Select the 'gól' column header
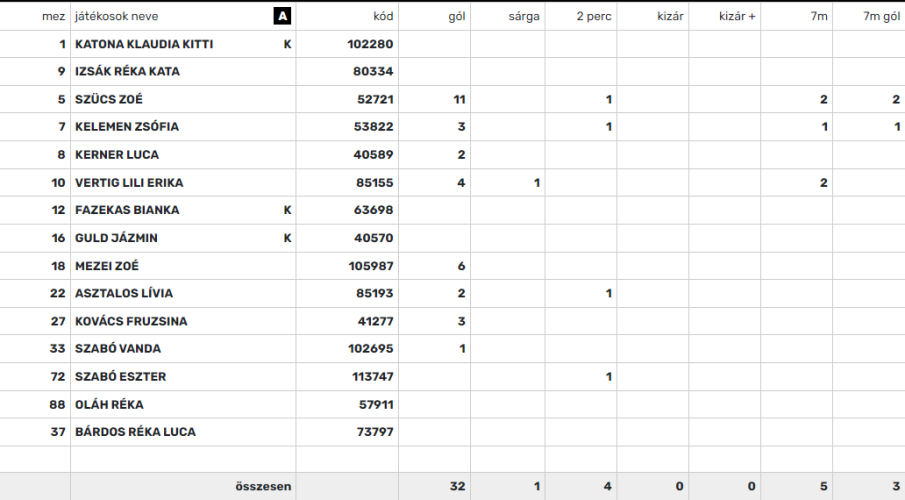Viewport: 905px width, 500px height. tap(457, 16)
